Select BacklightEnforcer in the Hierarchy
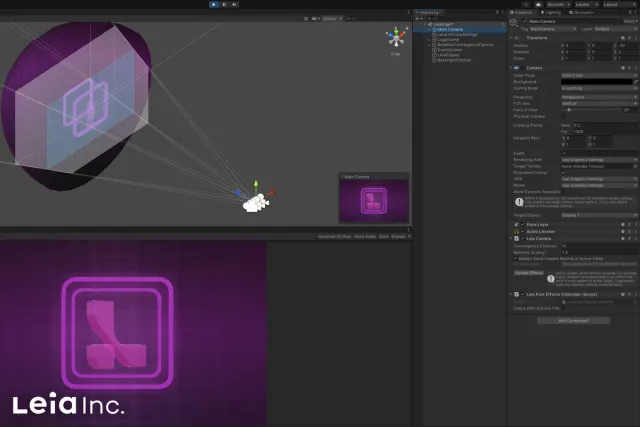This screenshot has width=640, height=427. click(x=454, y=60)
